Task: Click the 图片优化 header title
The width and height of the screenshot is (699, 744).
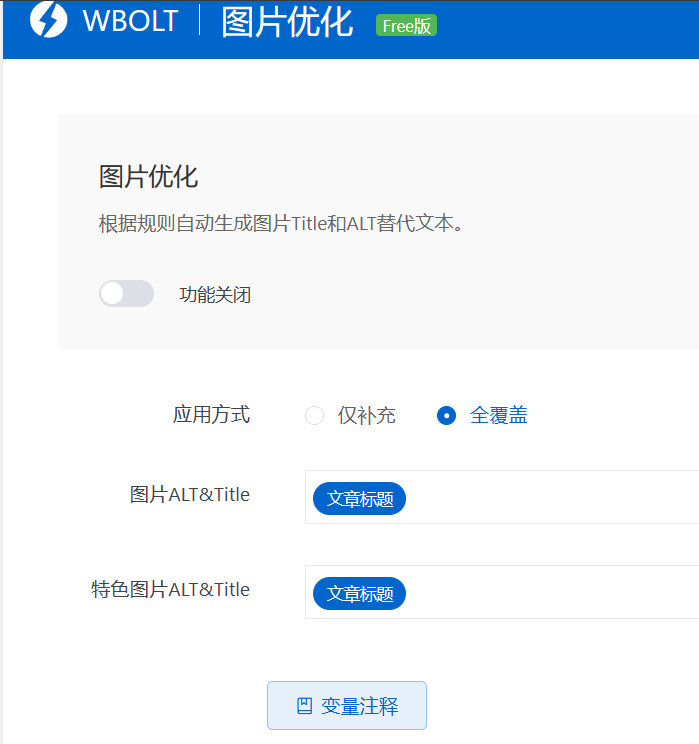Action: [288, 22]
